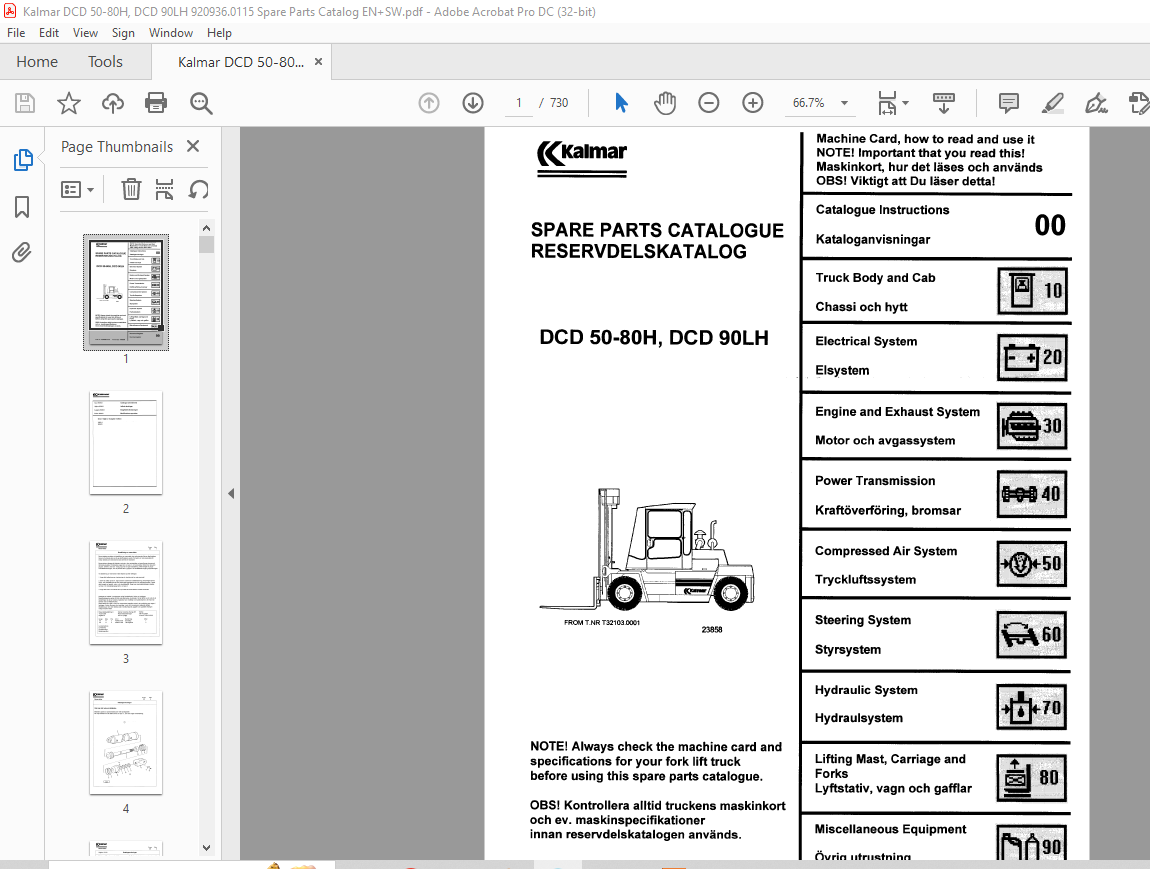
Task: Click Hydraulic System section 70
Action: (937, 705)
